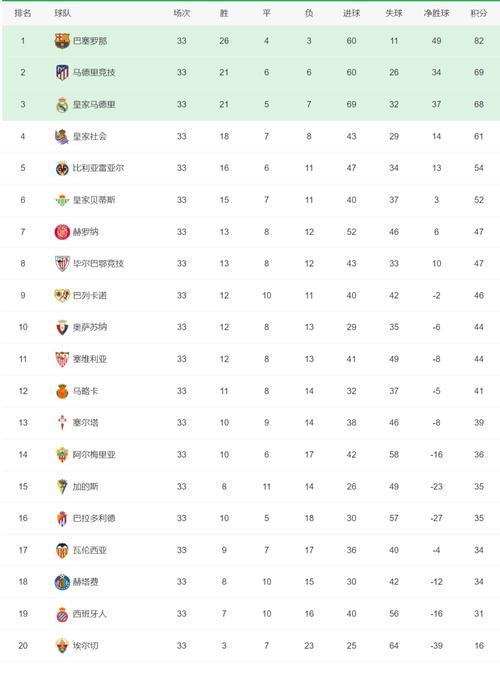The height and width of the screenshot is (695, 500).
Task: Click the Valencia bat crest icon
Action: [x=62, y=550]
